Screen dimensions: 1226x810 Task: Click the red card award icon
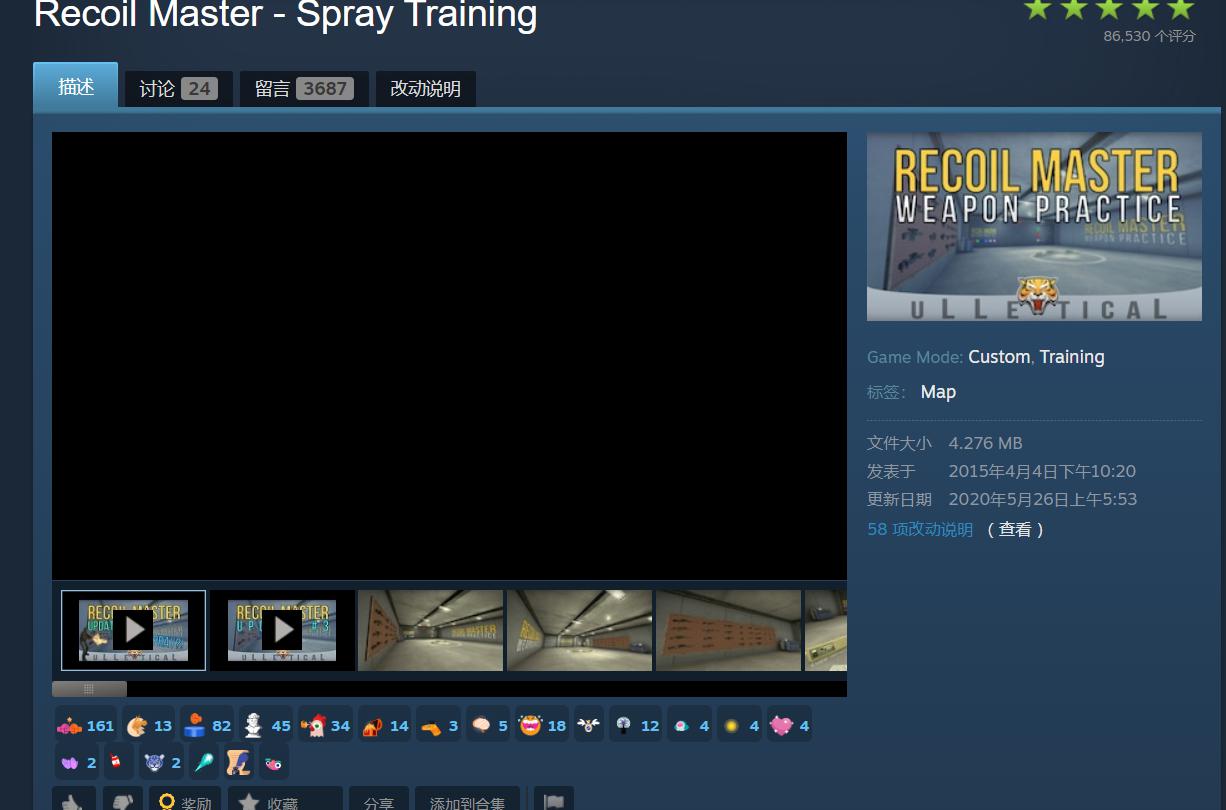117,762
